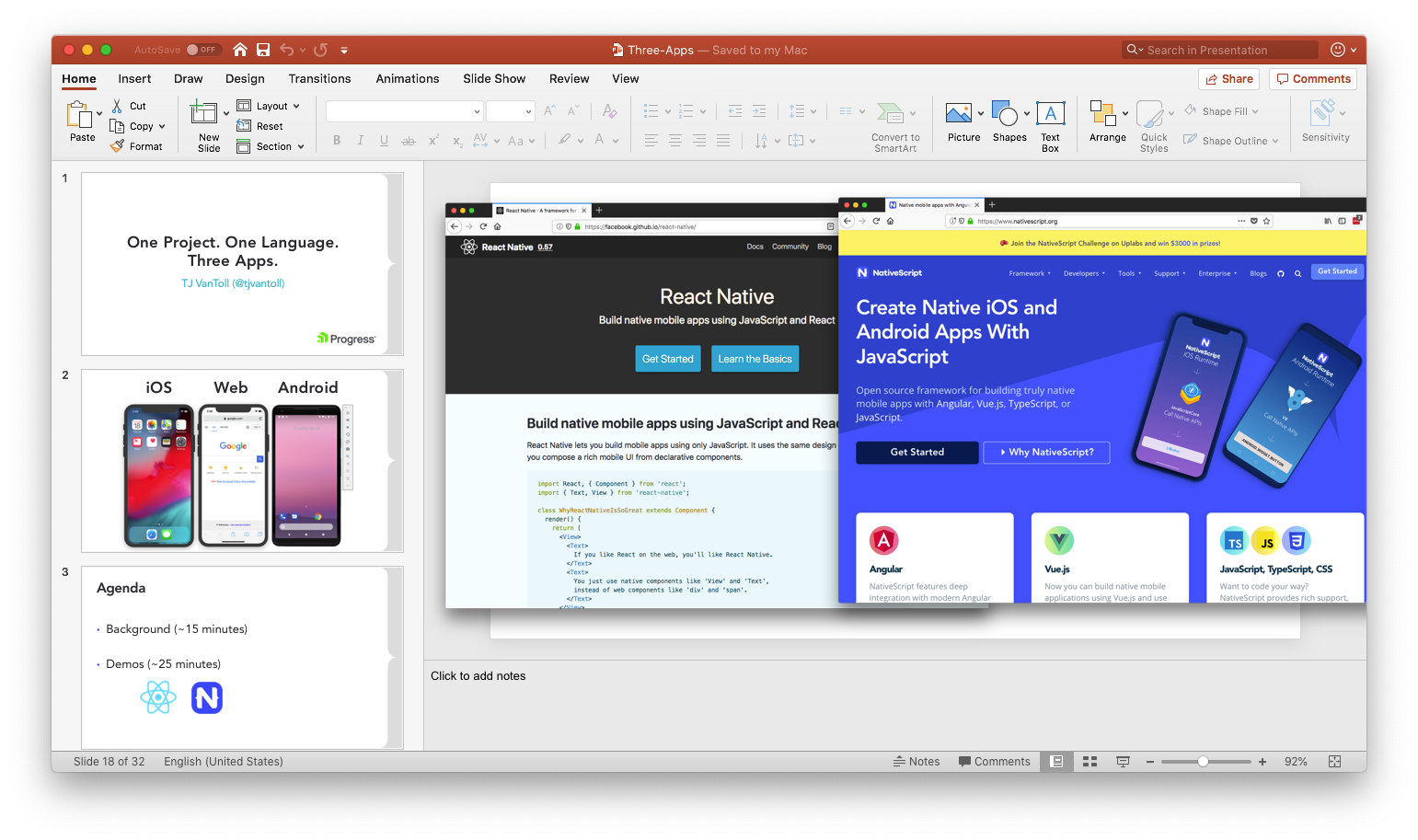This screenshot has width=1418, height=840.
Task: Toggle the Notes pane
Action: coord(917,762)
